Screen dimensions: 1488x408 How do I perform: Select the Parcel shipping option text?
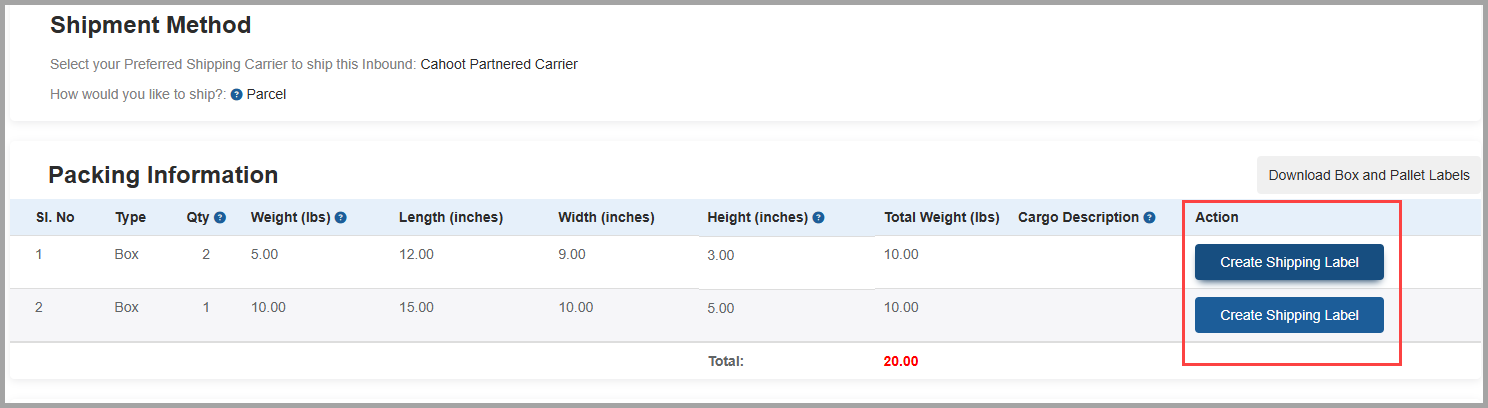tap(266, 95)
